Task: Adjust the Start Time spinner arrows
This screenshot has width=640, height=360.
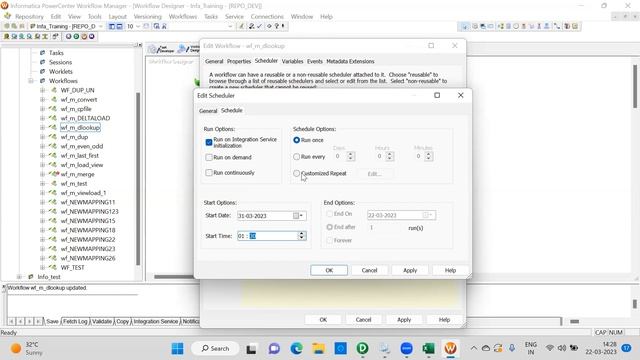Action: coord(302,236)
